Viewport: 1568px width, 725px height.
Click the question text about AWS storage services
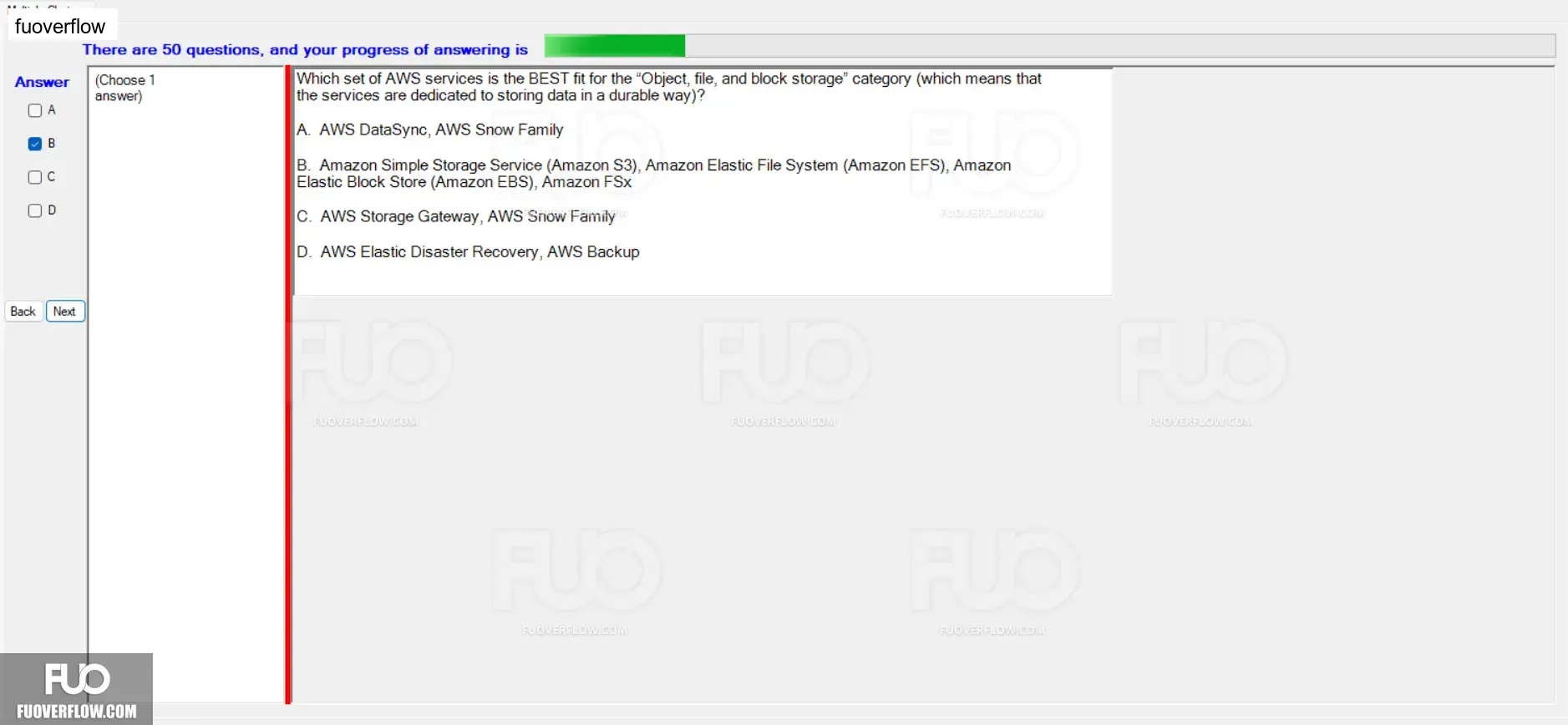669,87
